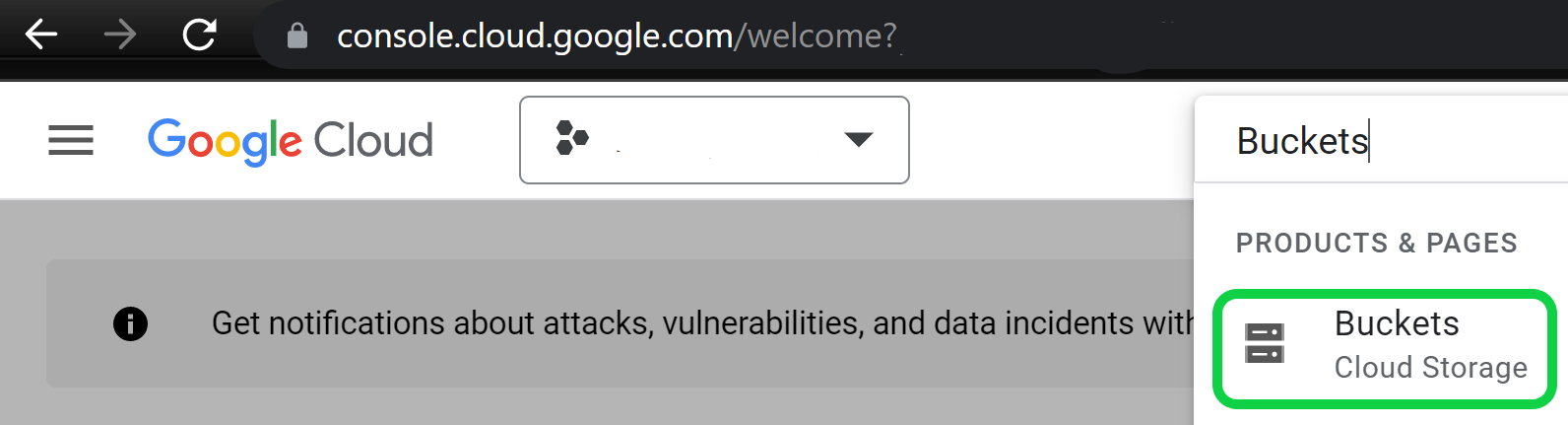
Task: Focus the search field containing Buckets
Action: pos(1381,141)
